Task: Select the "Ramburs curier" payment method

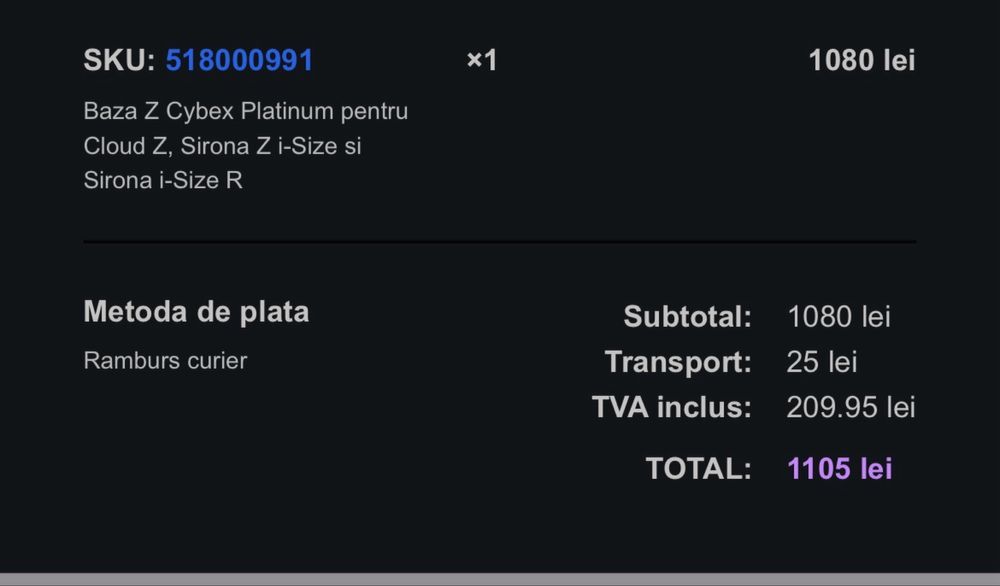Action: pos(165,360)
